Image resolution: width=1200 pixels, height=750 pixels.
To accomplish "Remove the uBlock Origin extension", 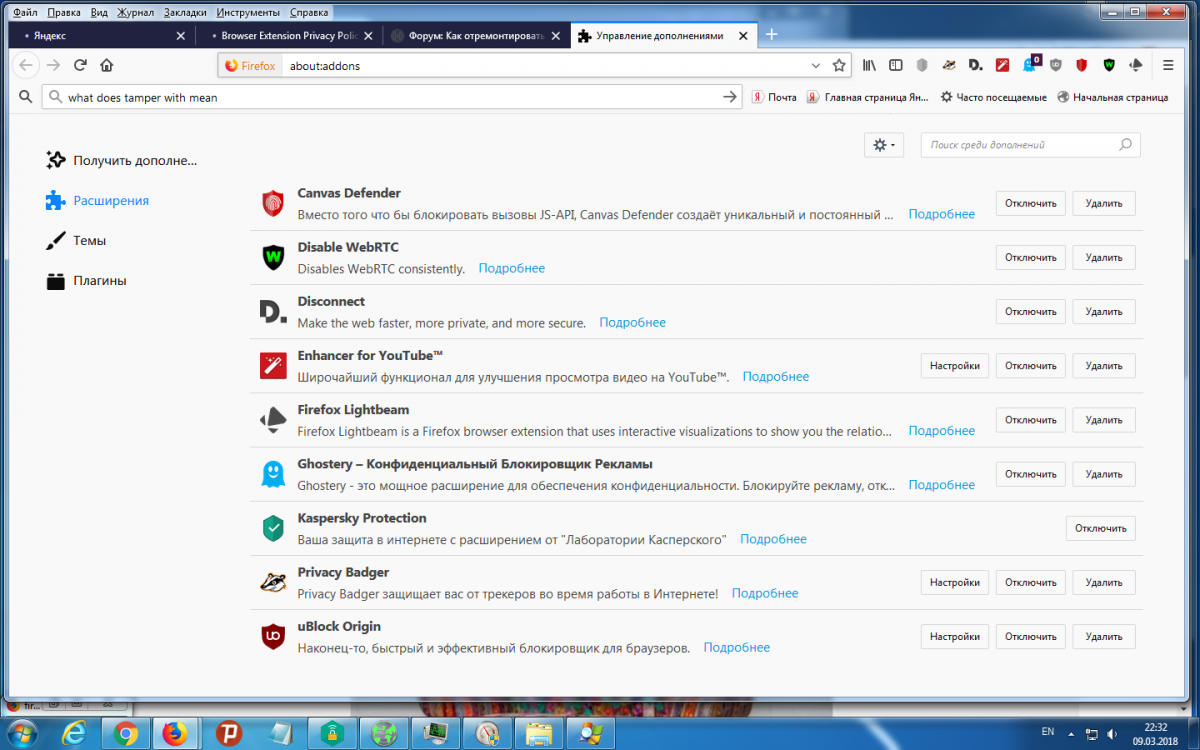I will tap(1104, 636).
